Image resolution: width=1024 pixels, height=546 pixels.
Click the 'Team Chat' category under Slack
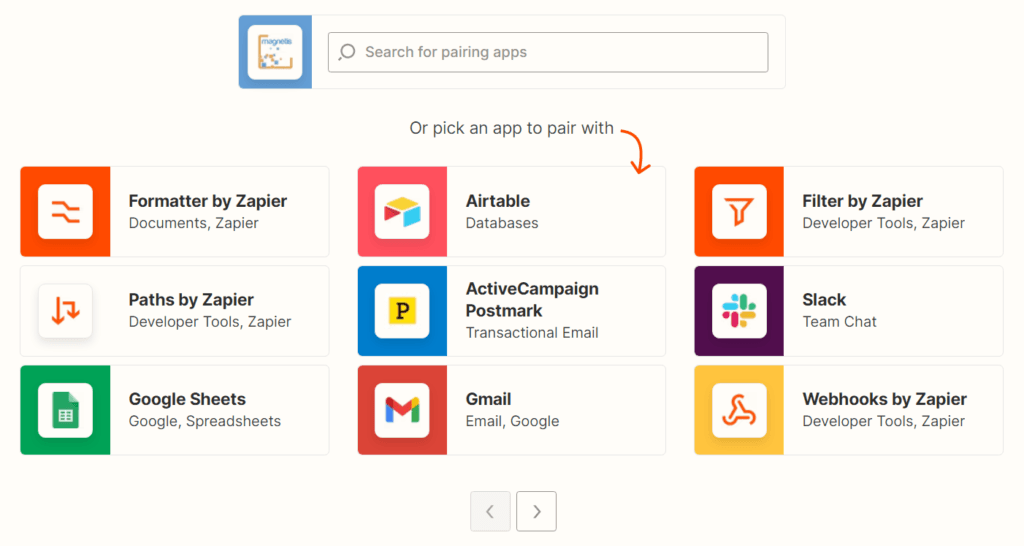[839, 322]
